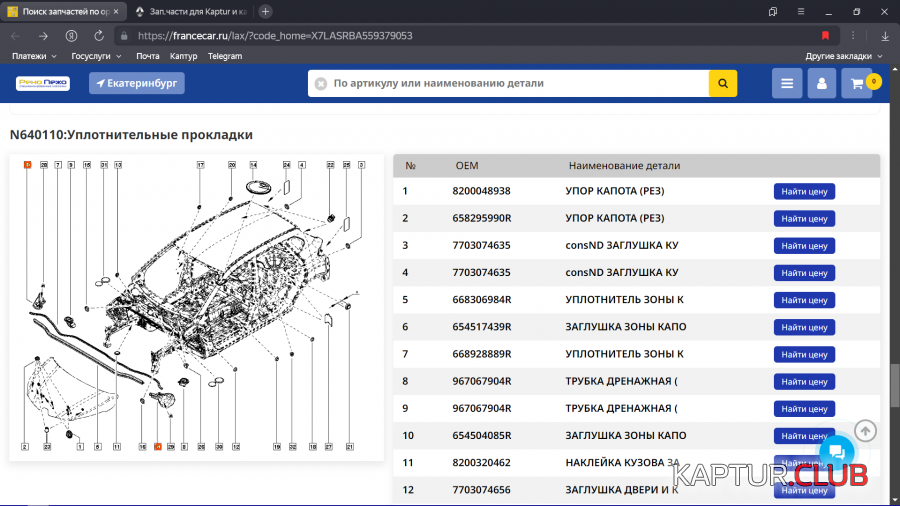The height and width of the screenshot is (506, 900).
Task: Click the sealing gaskets parts diagram
Action: (x=196, y=305)
